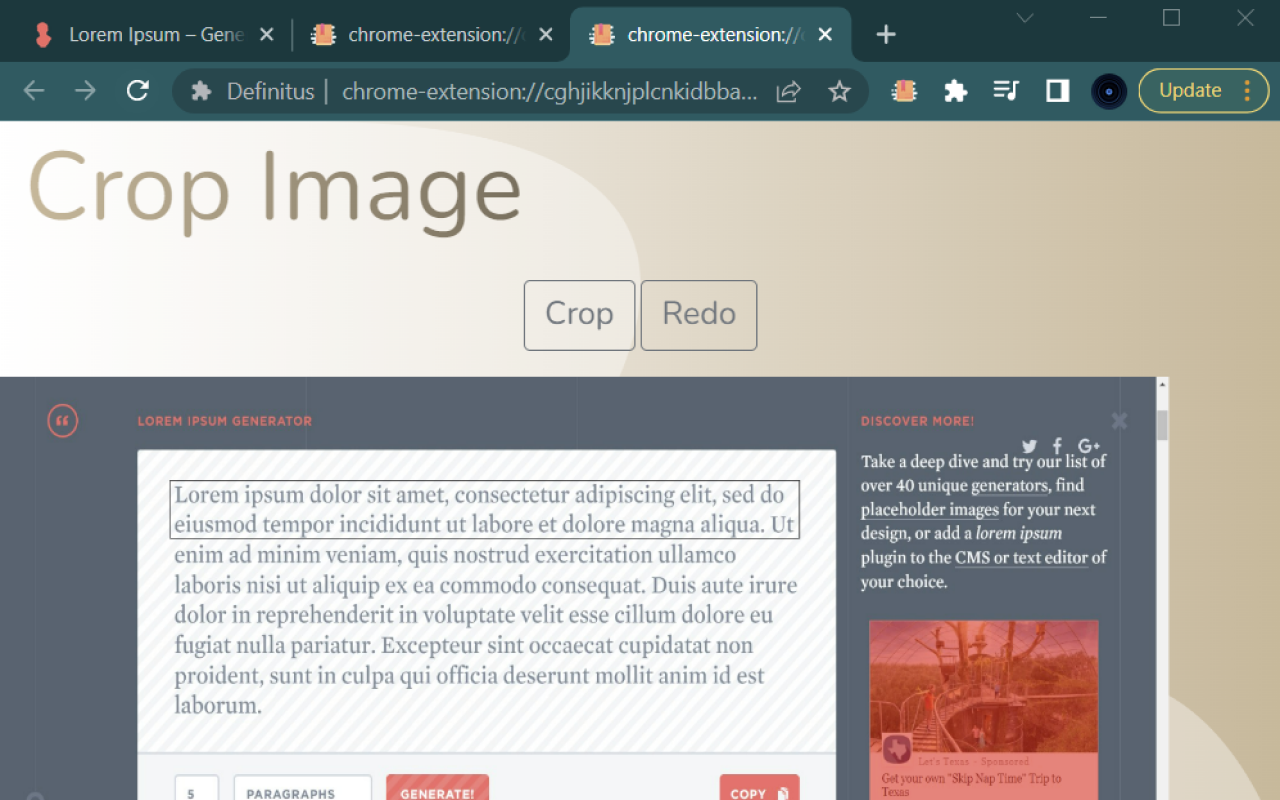The height and width of the screenshot is (800, 1280).
Task: Click the paragraph count field showing 5
Action: (x=196, y=788)
